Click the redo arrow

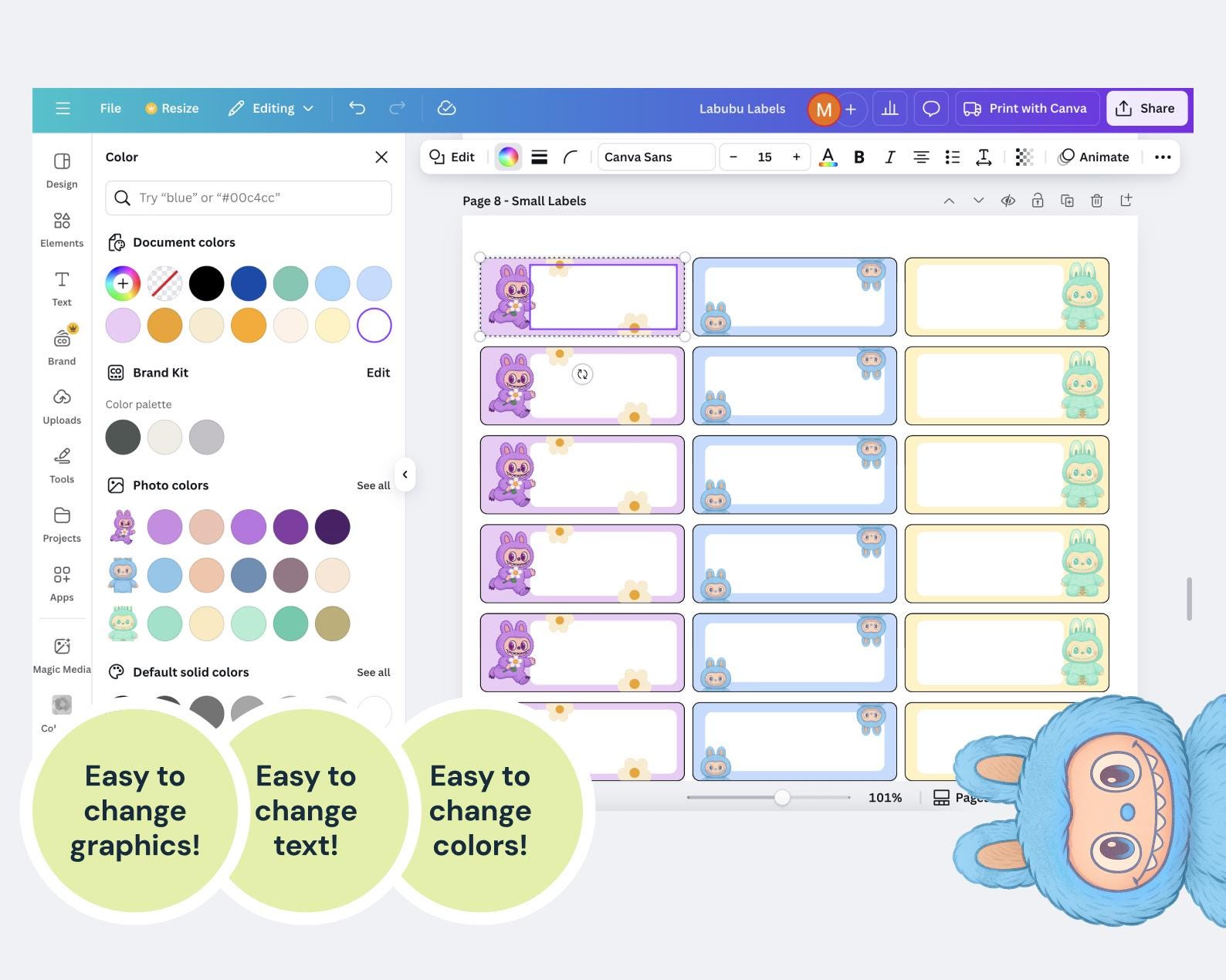[x=397, y=108]
